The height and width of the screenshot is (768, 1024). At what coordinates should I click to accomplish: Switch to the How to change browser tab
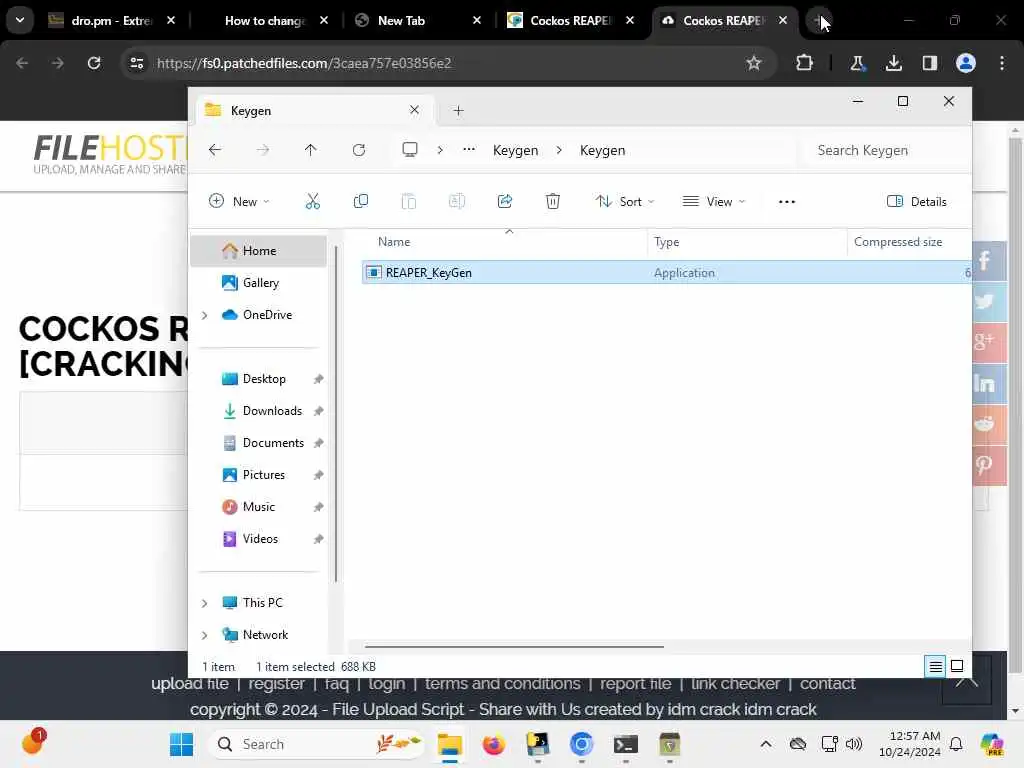(266, 20)
